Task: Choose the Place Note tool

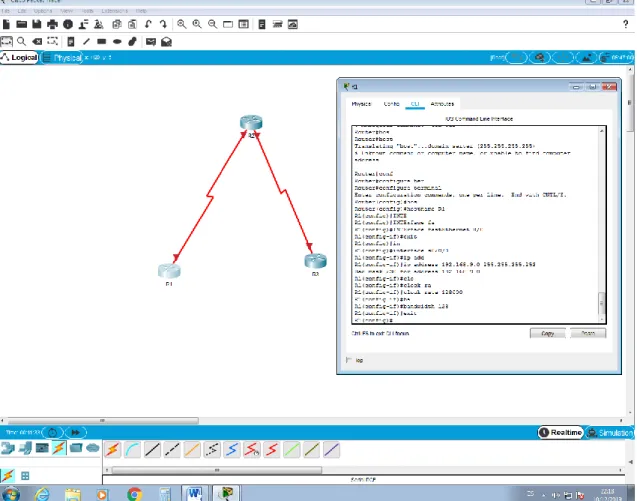Action: (70, 41)
